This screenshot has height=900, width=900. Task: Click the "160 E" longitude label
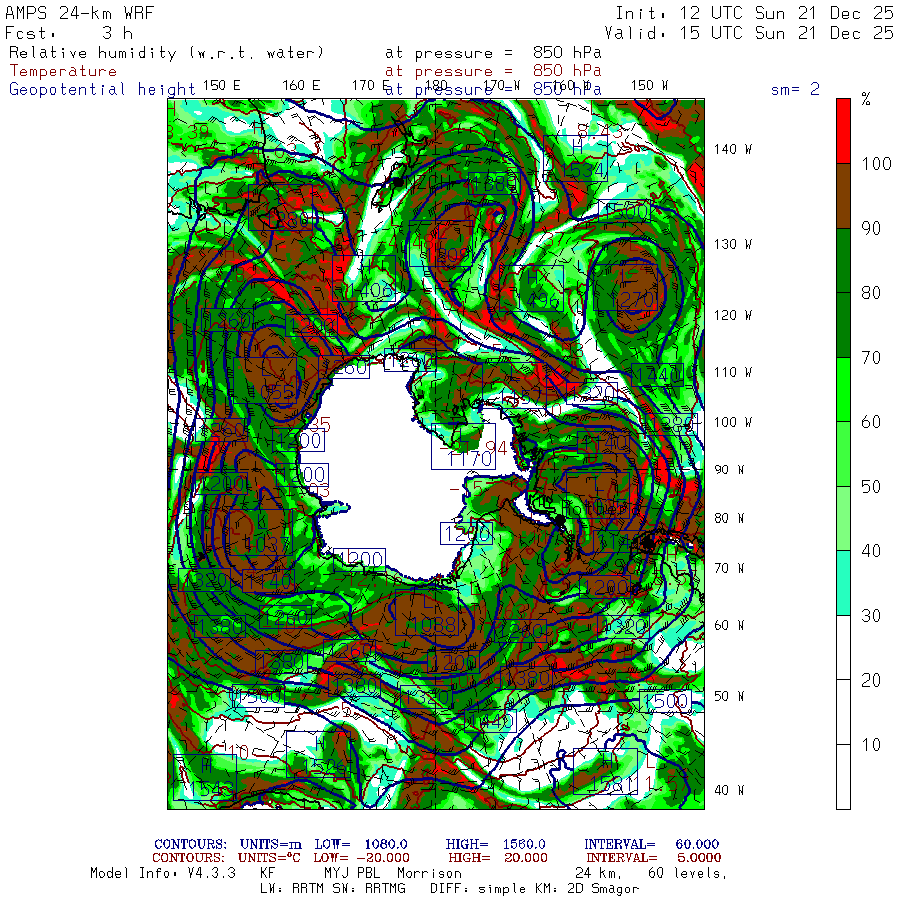301,86
